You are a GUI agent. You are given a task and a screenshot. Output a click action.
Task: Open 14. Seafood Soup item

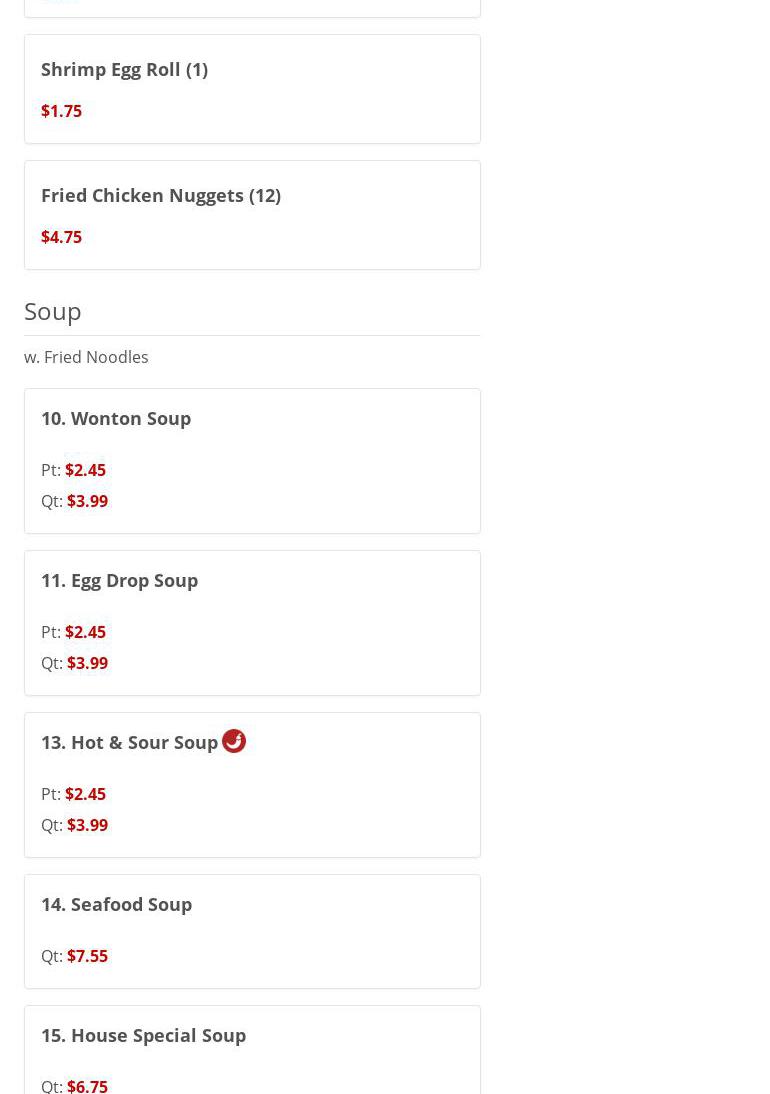[116, 904]
